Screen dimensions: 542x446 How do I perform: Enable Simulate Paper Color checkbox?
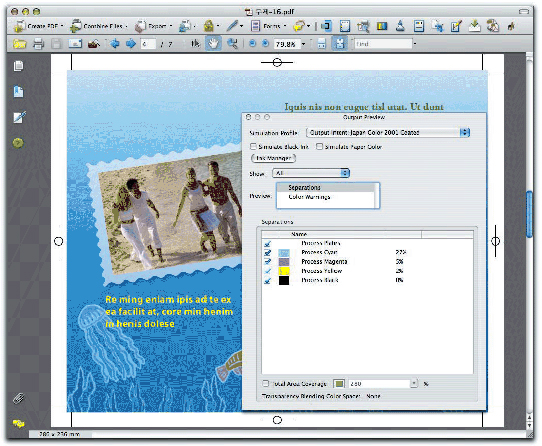click(319, 146)
